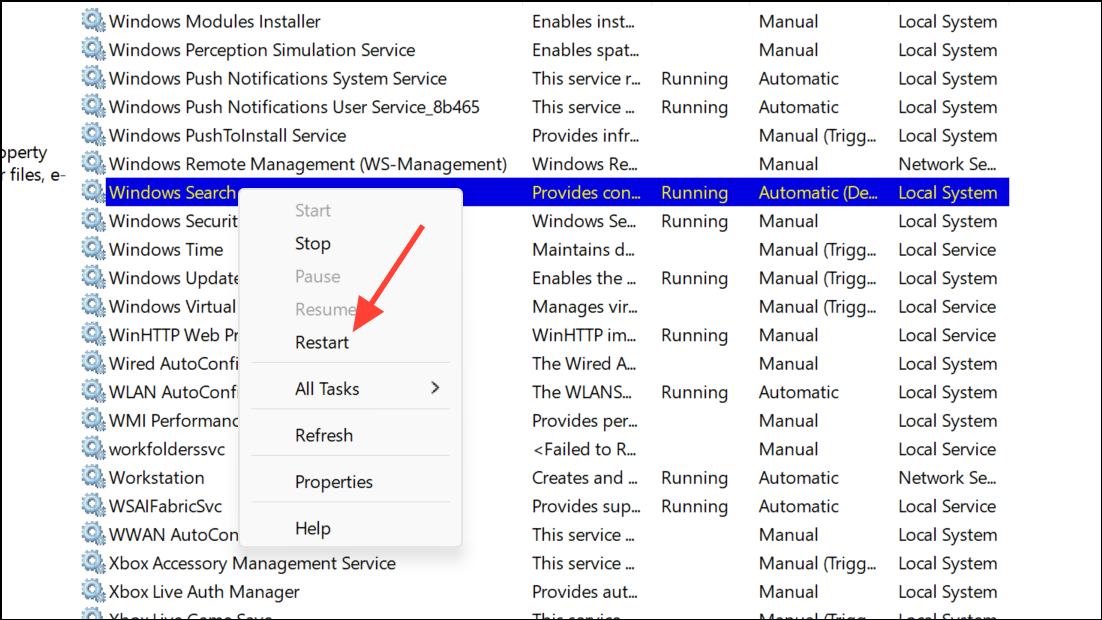Click gear icon of Wired AutoConfig
Screen dimensions: 1102x620
pos(93,363)
